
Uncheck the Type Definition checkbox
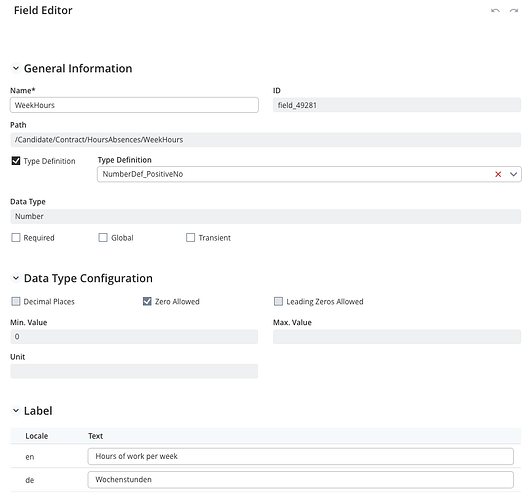(16, 161)
